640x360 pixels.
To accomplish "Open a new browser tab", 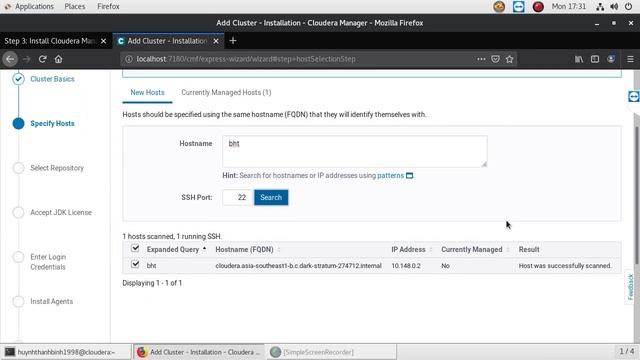I will click(x=233, y=40).
